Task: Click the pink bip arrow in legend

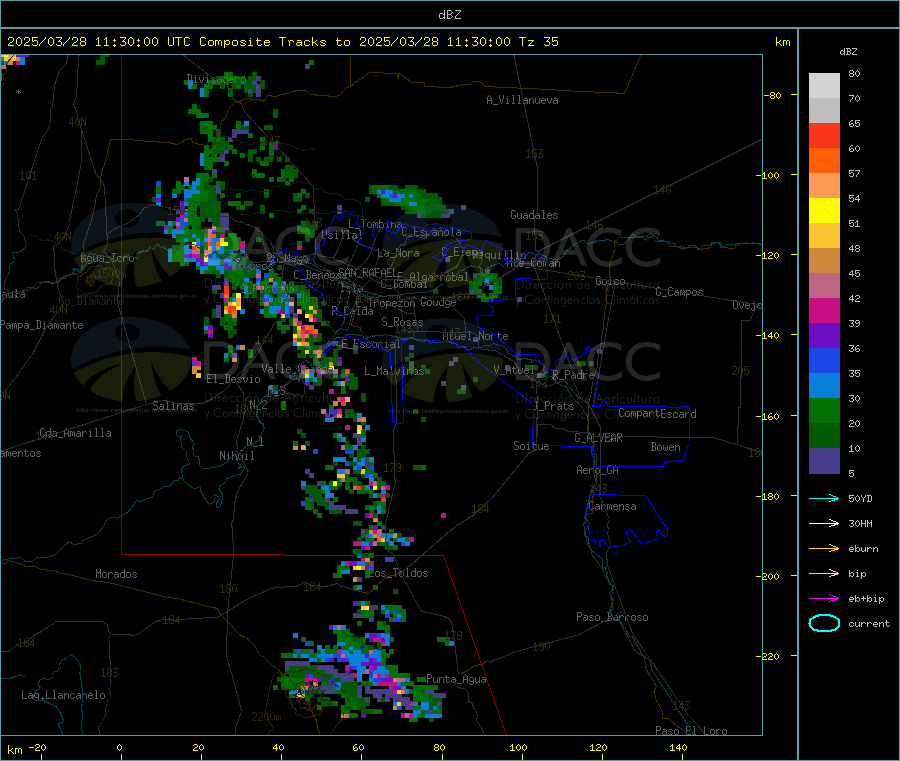Action: pos(824,573)
